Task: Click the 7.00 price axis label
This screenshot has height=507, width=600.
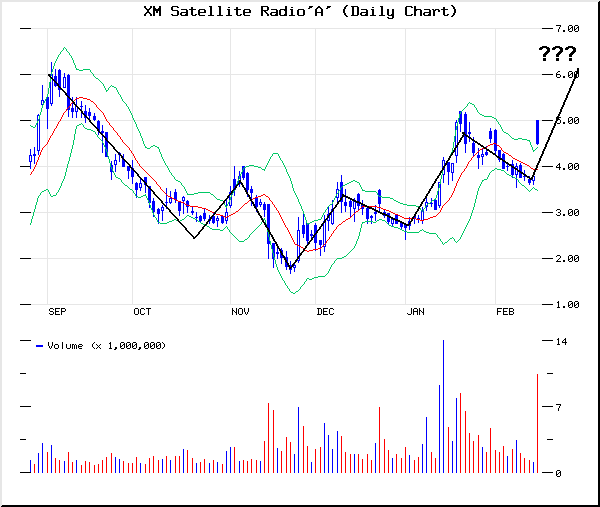Action: point(567,29)
